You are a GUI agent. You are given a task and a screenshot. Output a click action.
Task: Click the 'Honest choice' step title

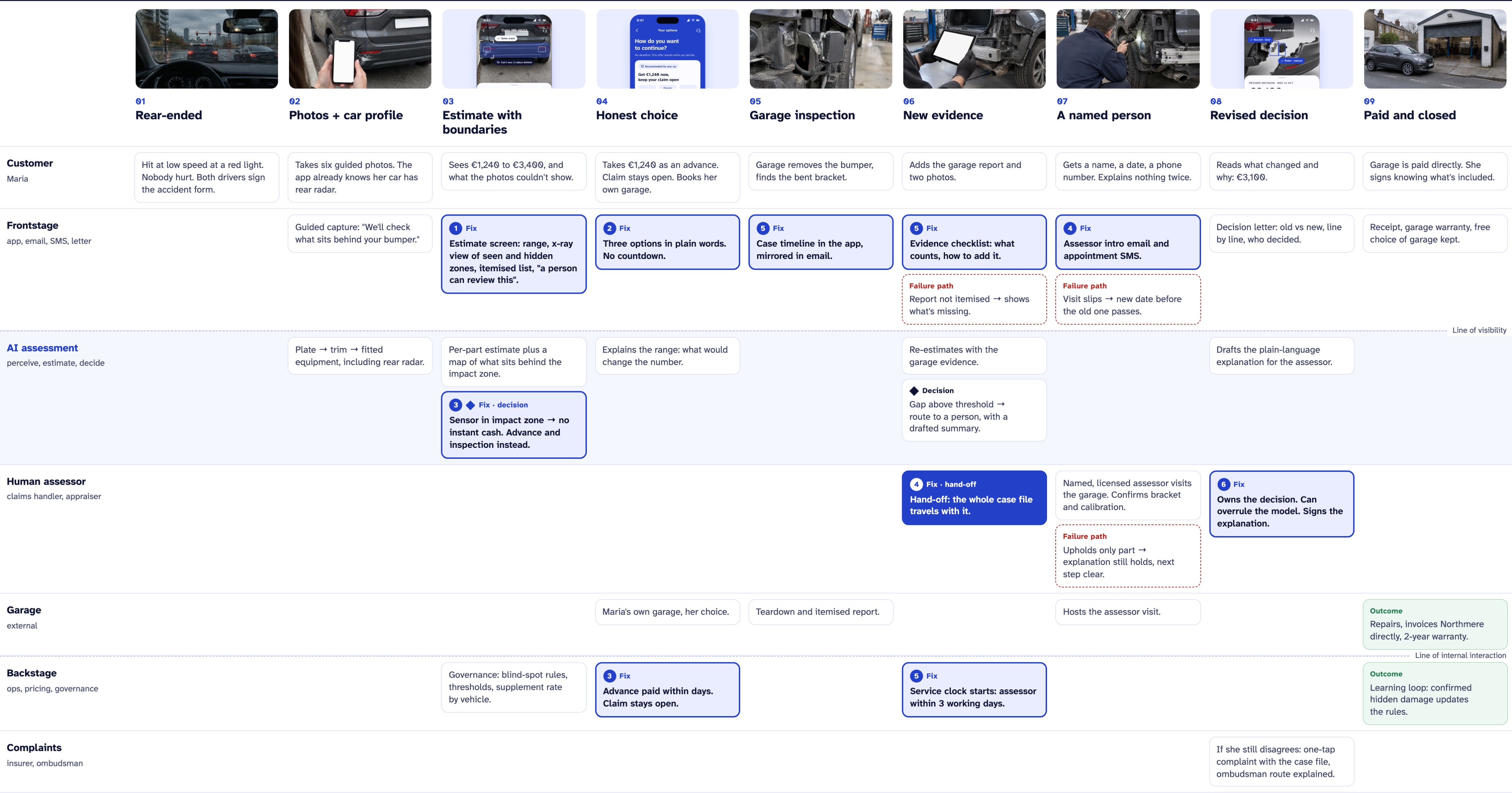click(637, 115)
